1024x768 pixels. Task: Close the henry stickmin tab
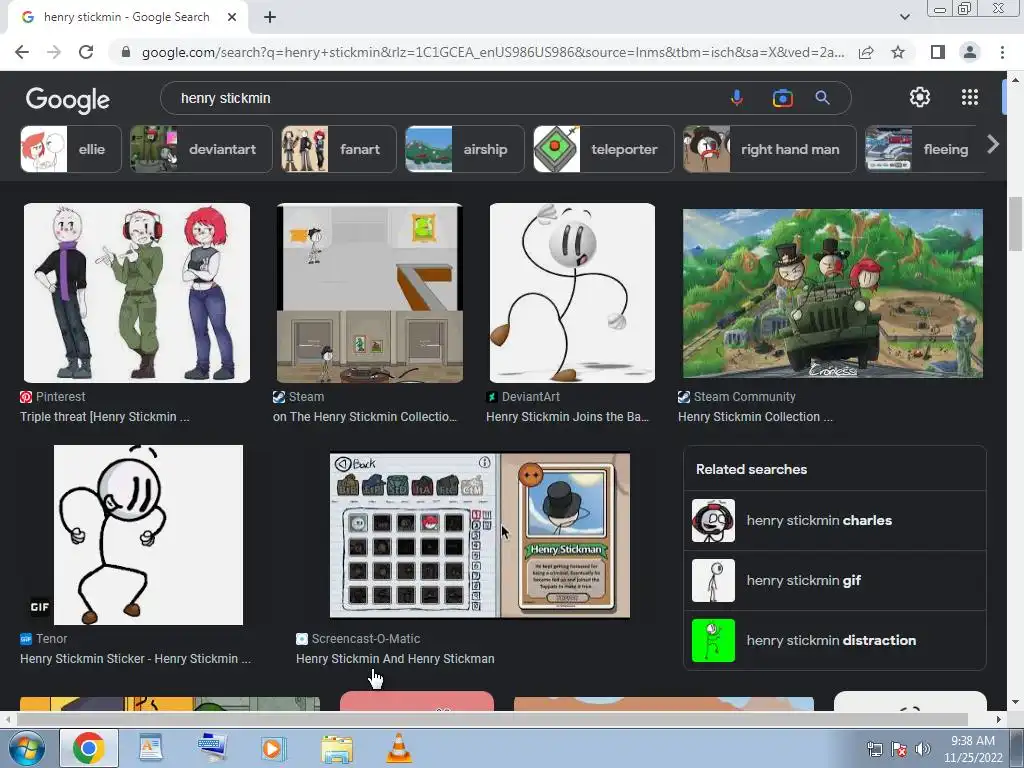click(x=232, y=17)
